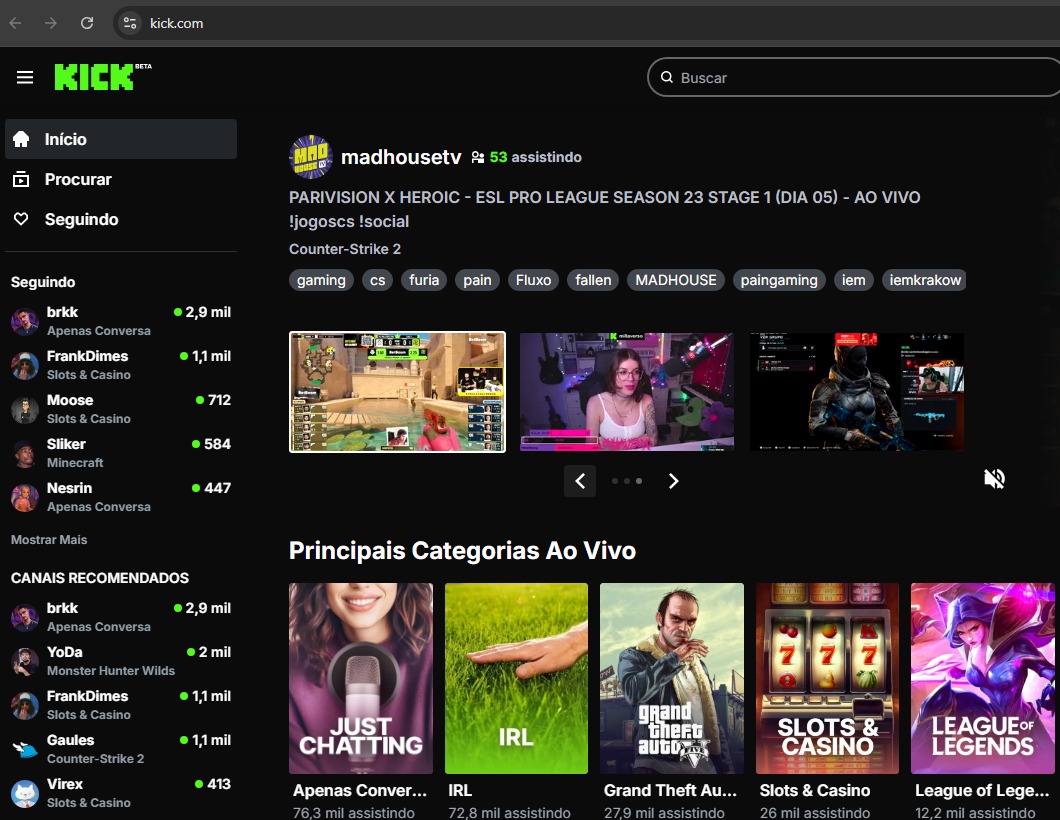Open Nesrin channel in sidebar
This screenshot has height=820, width=1060.
coord(121,497)
